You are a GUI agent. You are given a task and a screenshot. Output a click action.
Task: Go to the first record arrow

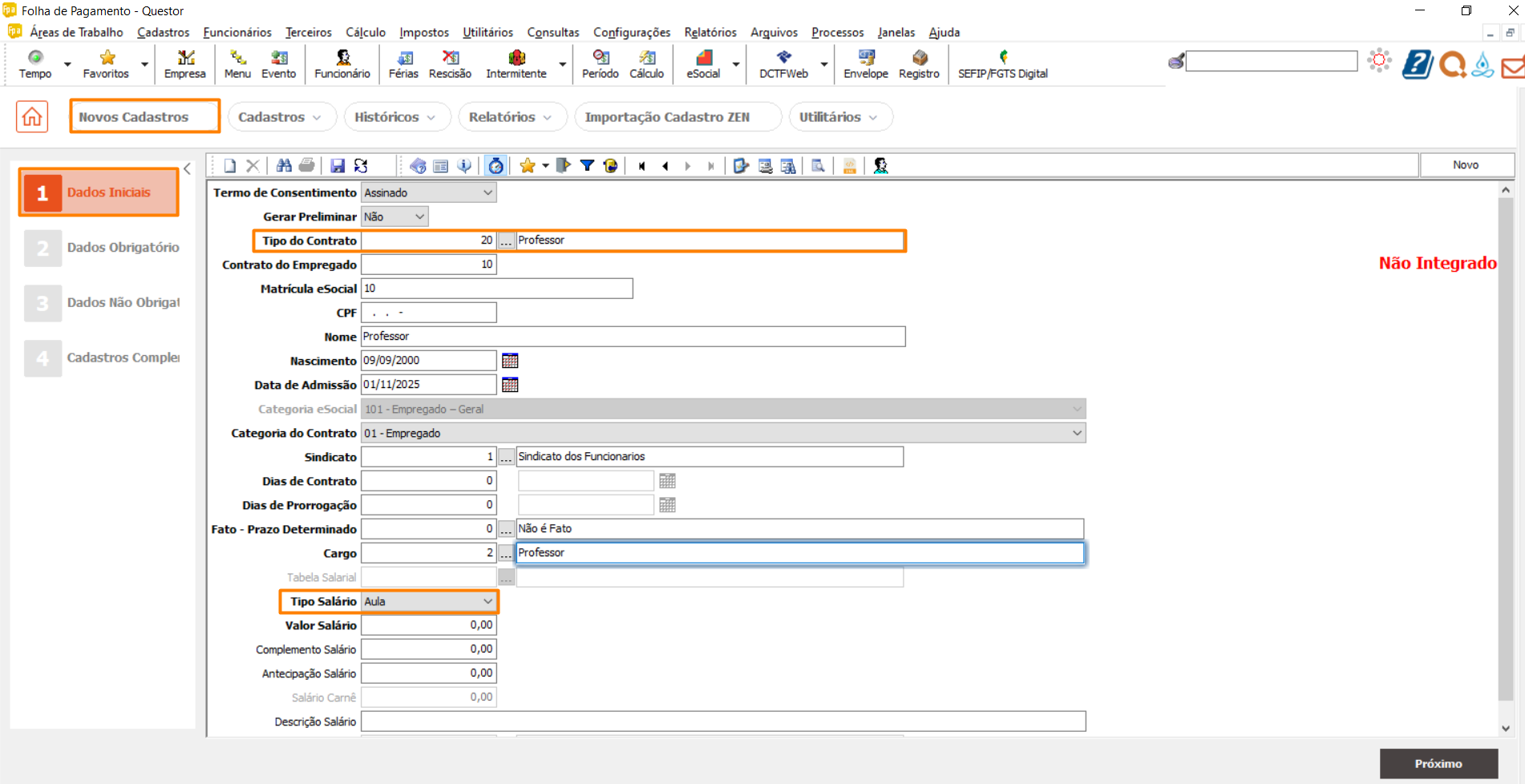pyautogui.click(x=641, y=166)
